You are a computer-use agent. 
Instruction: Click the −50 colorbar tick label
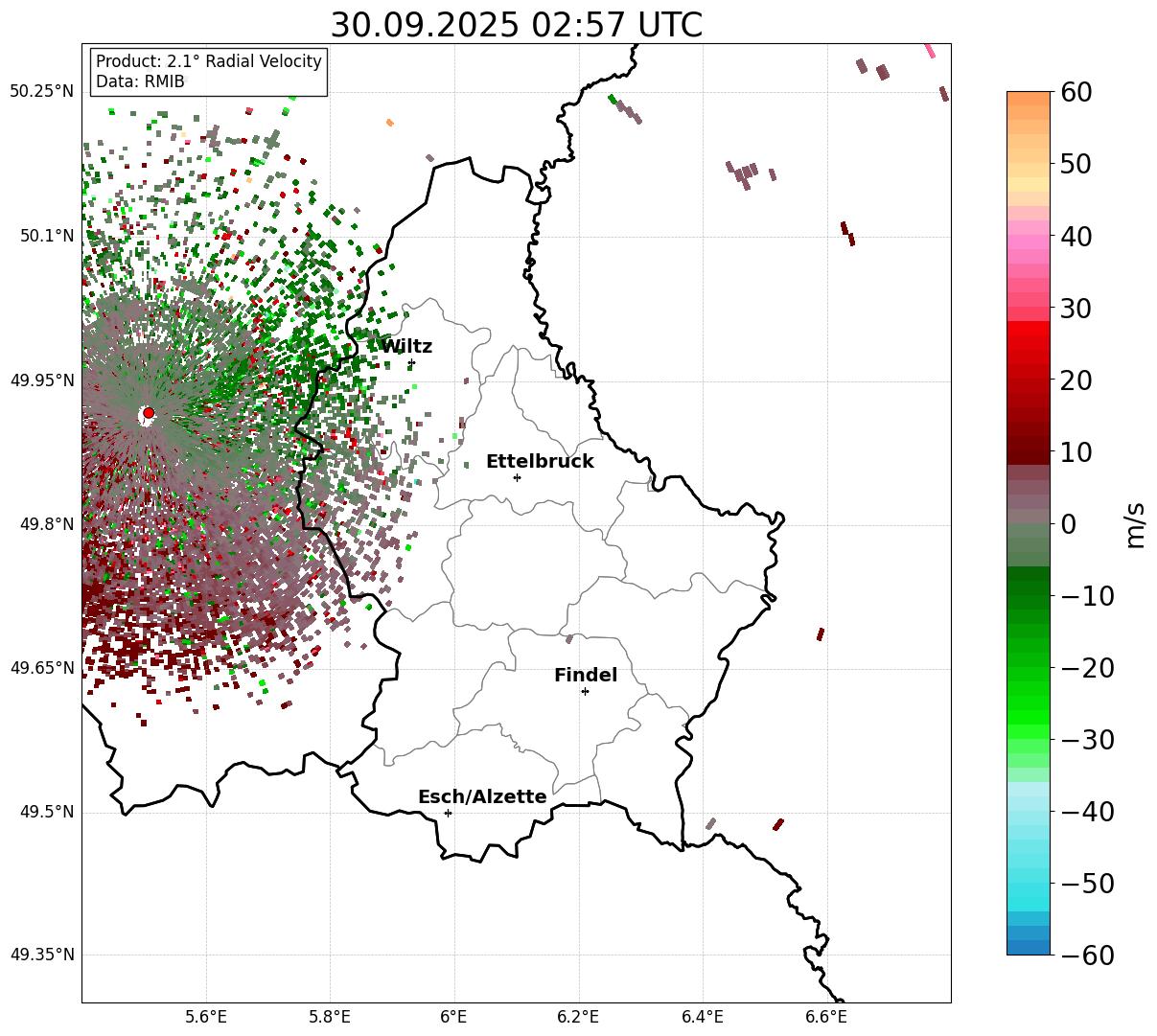(1087, 884)
